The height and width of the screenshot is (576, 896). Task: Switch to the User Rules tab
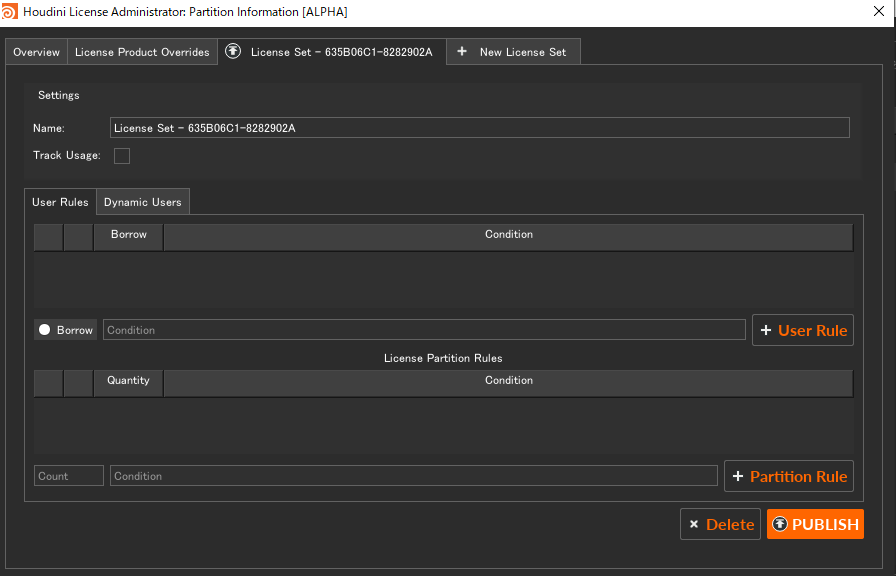(x=60, y=202)
